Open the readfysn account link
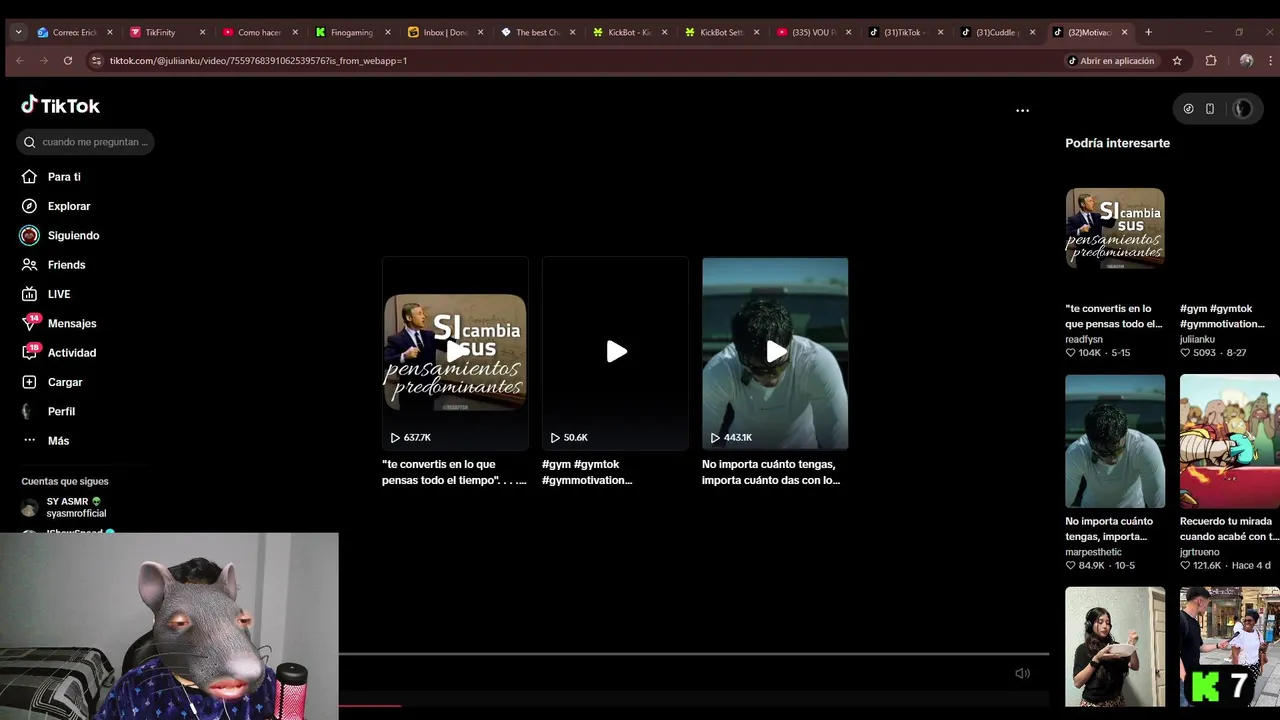Viewport: 1280px width, 720px height. click(x=1084, y=339)
